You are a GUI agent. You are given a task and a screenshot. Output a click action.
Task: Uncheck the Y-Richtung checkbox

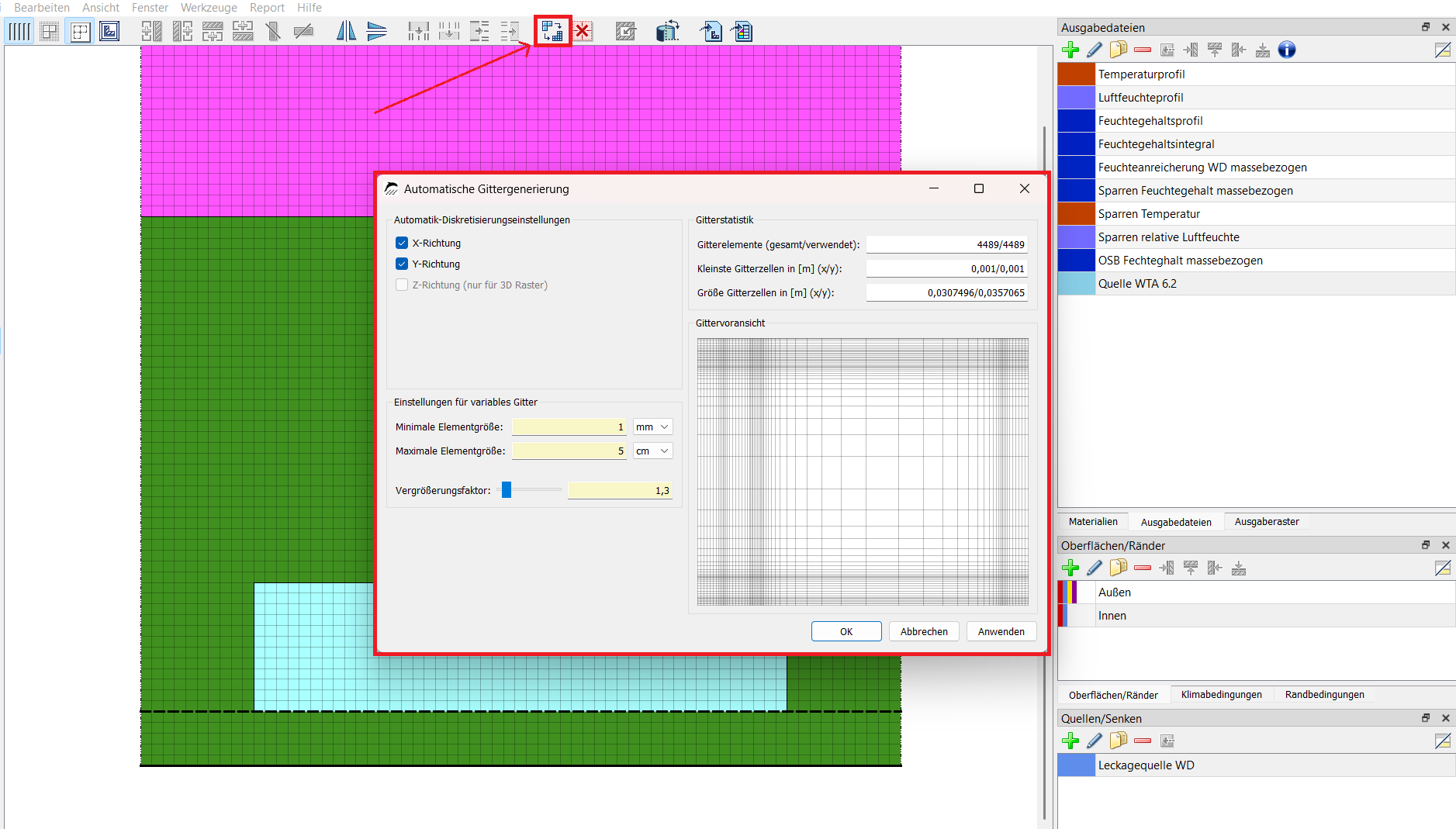tap(402, 264)
